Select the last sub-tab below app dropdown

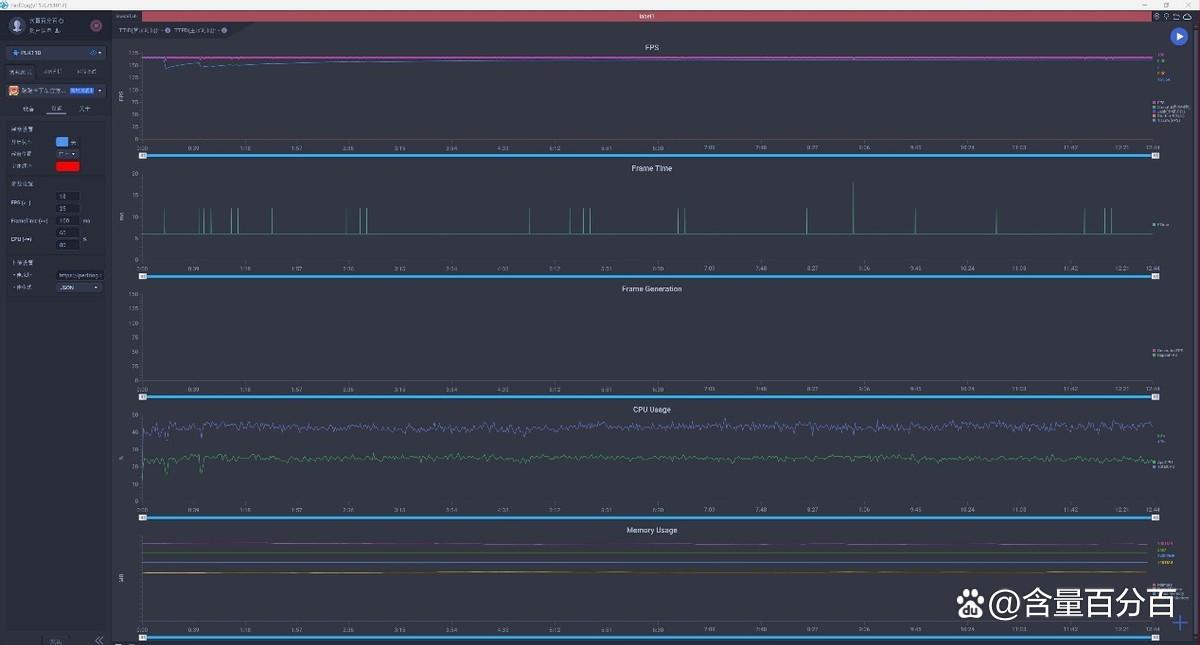point(85,108)
